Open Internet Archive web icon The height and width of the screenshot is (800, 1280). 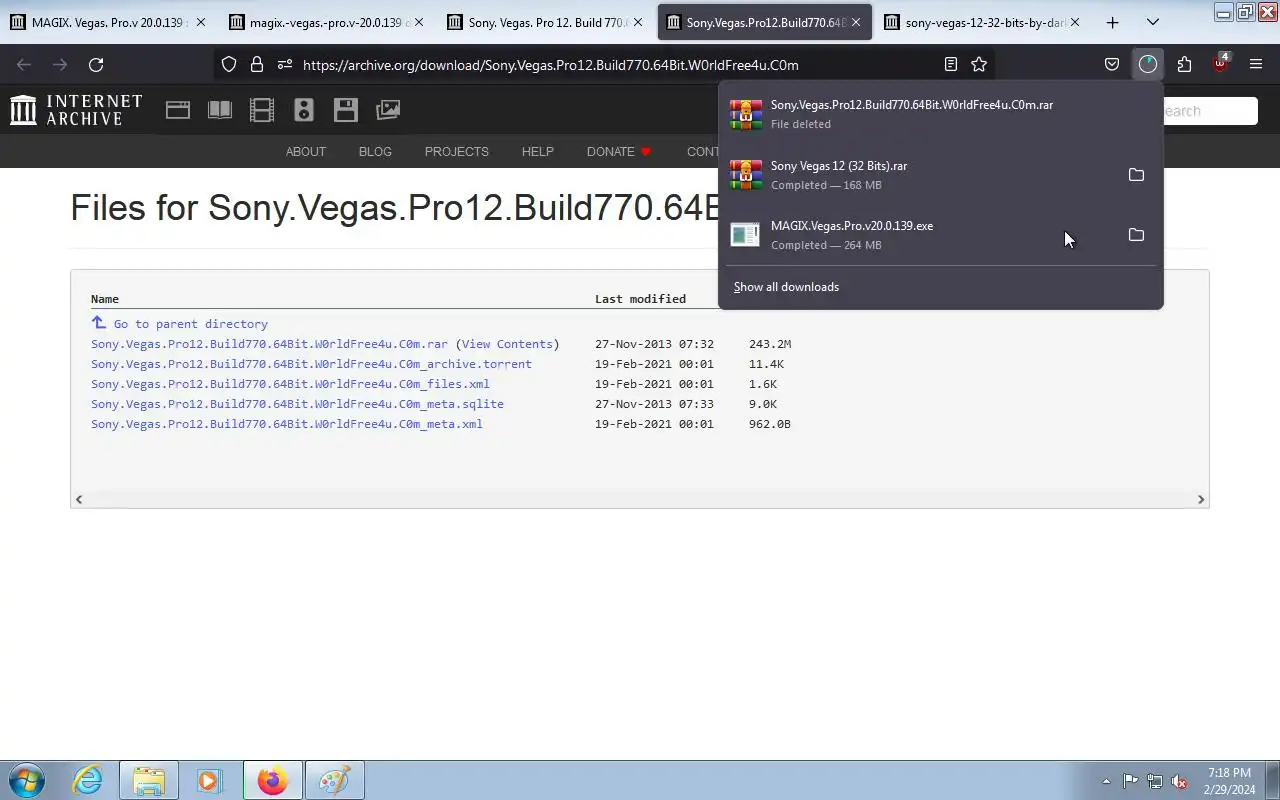(x=178, y=110)
